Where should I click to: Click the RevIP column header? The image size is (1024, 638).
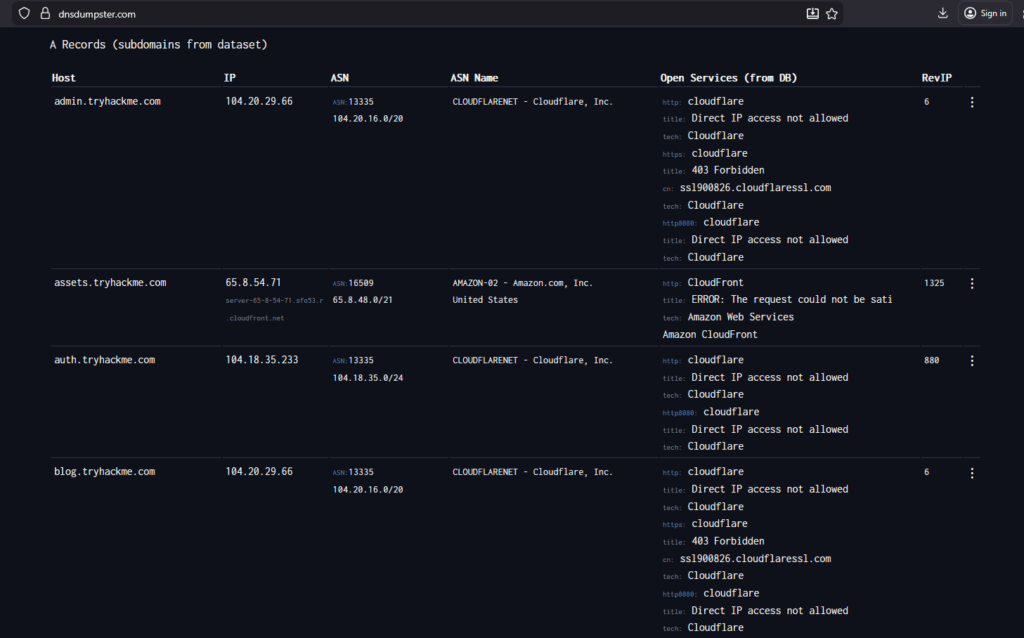coord(936,78)
